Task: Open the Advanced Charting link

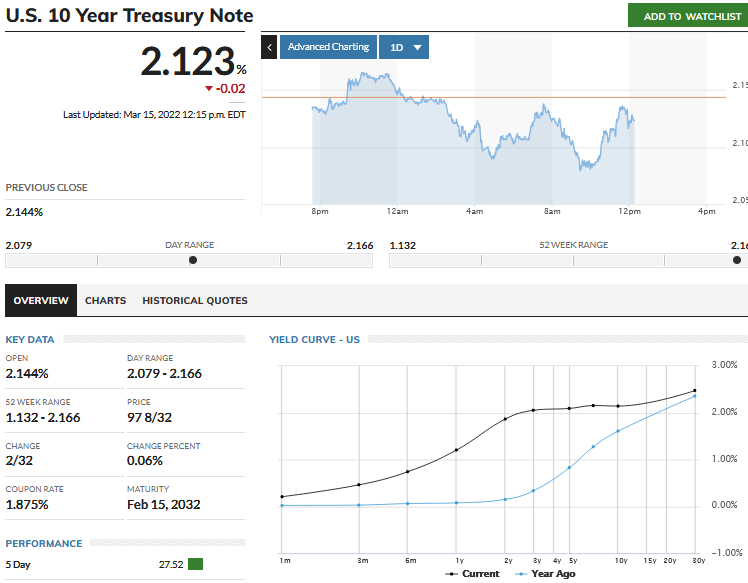Action: [328, 47]
